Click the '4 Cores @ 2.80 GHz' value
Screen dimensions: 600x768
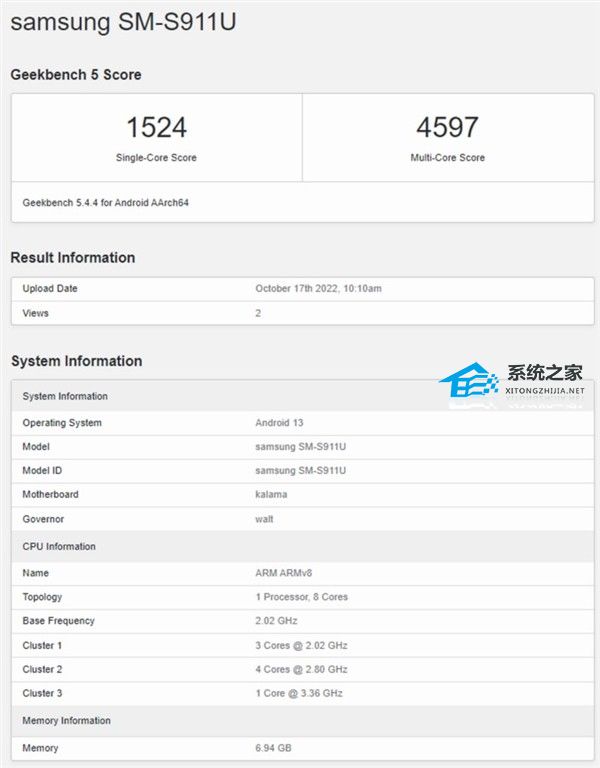(x=301, y=670)
